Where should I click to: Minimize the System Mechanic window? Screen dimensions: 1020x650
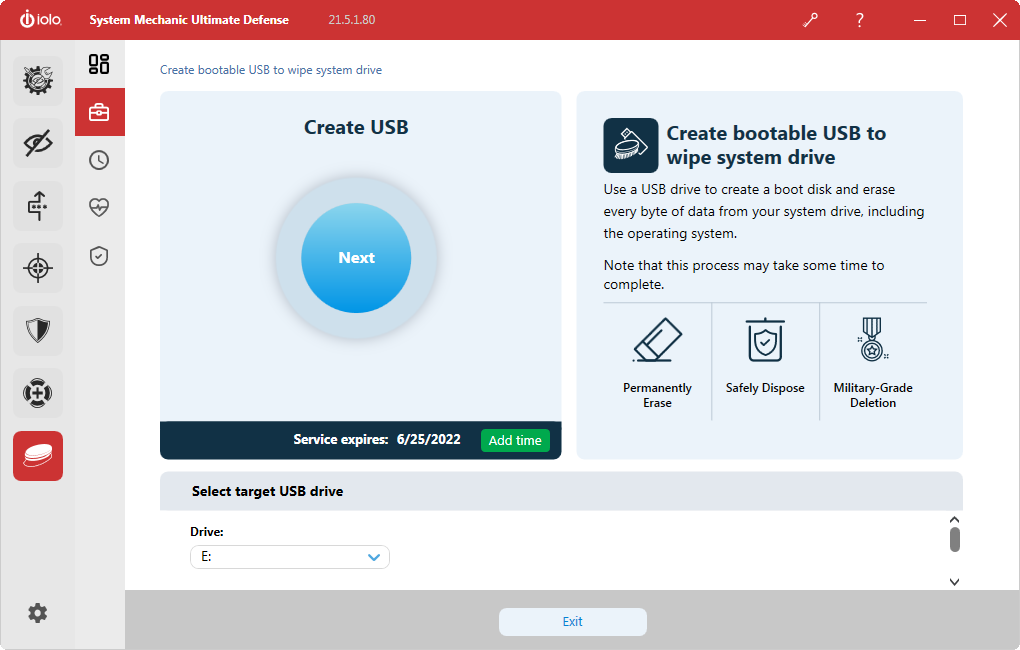[920, 20]
